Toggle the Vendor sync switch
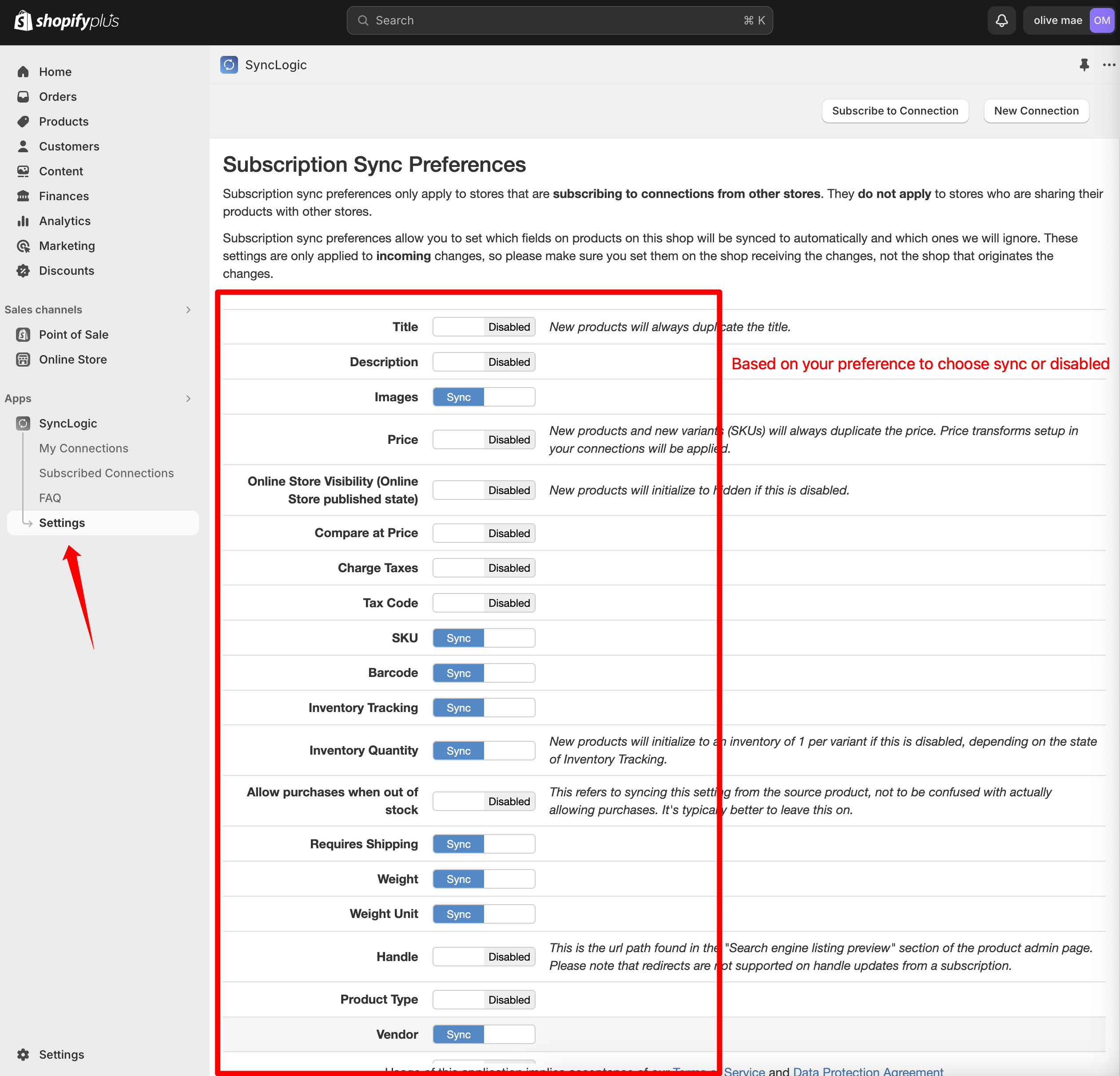The image size is (1120, 1076). tap(484, 1034)
